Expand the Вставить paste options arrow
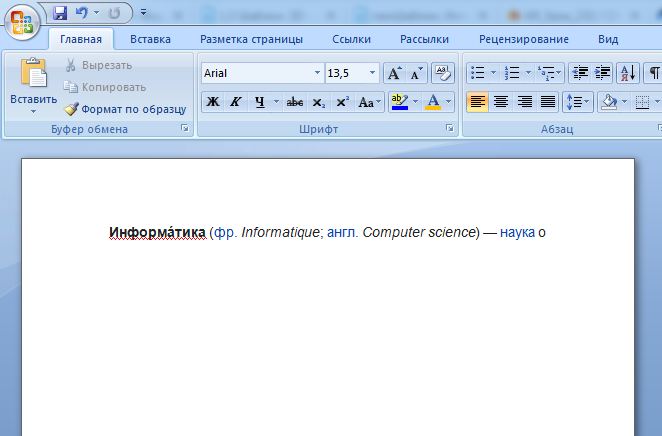 (33, 112)
